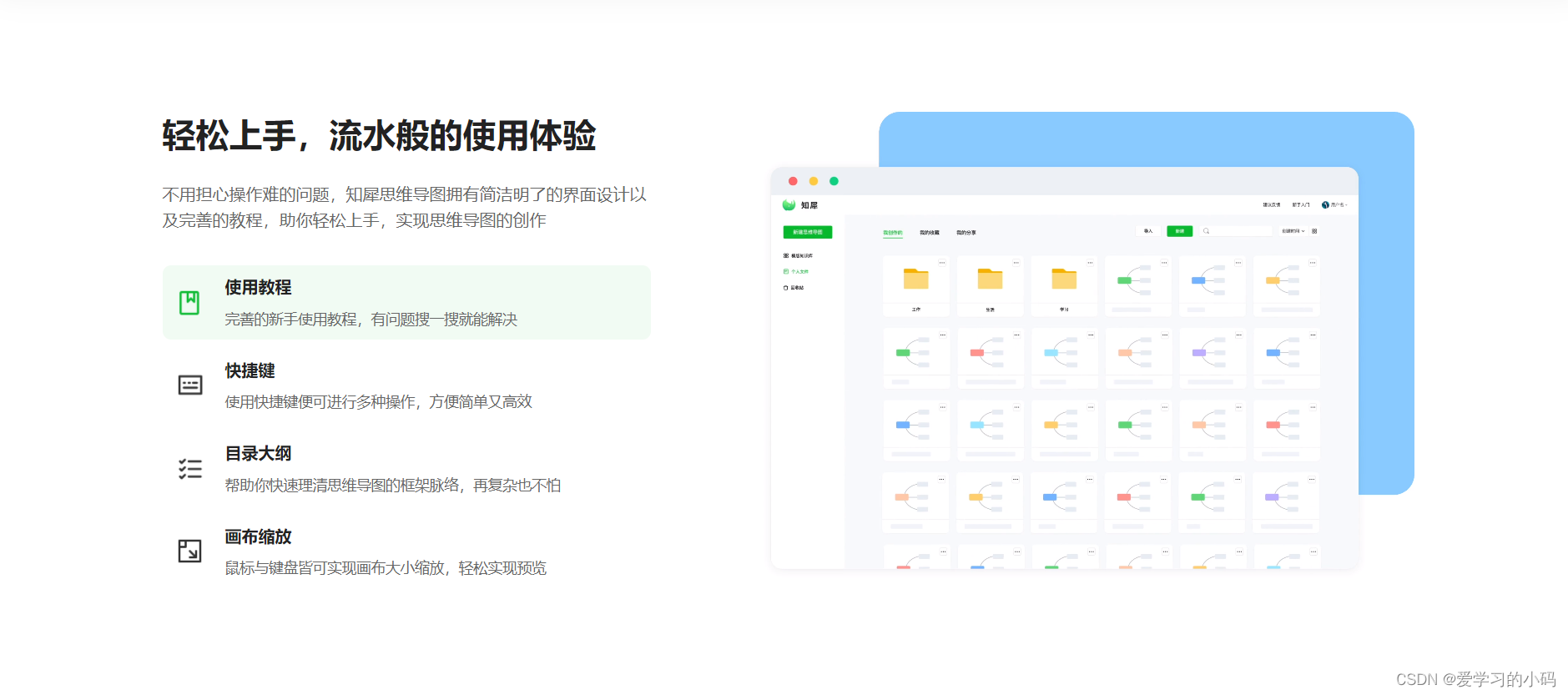This screenshot has height=695, width=1568.
Task: Click the 使用快捷键便可进行多种操作 description
Action: (379, 402)
